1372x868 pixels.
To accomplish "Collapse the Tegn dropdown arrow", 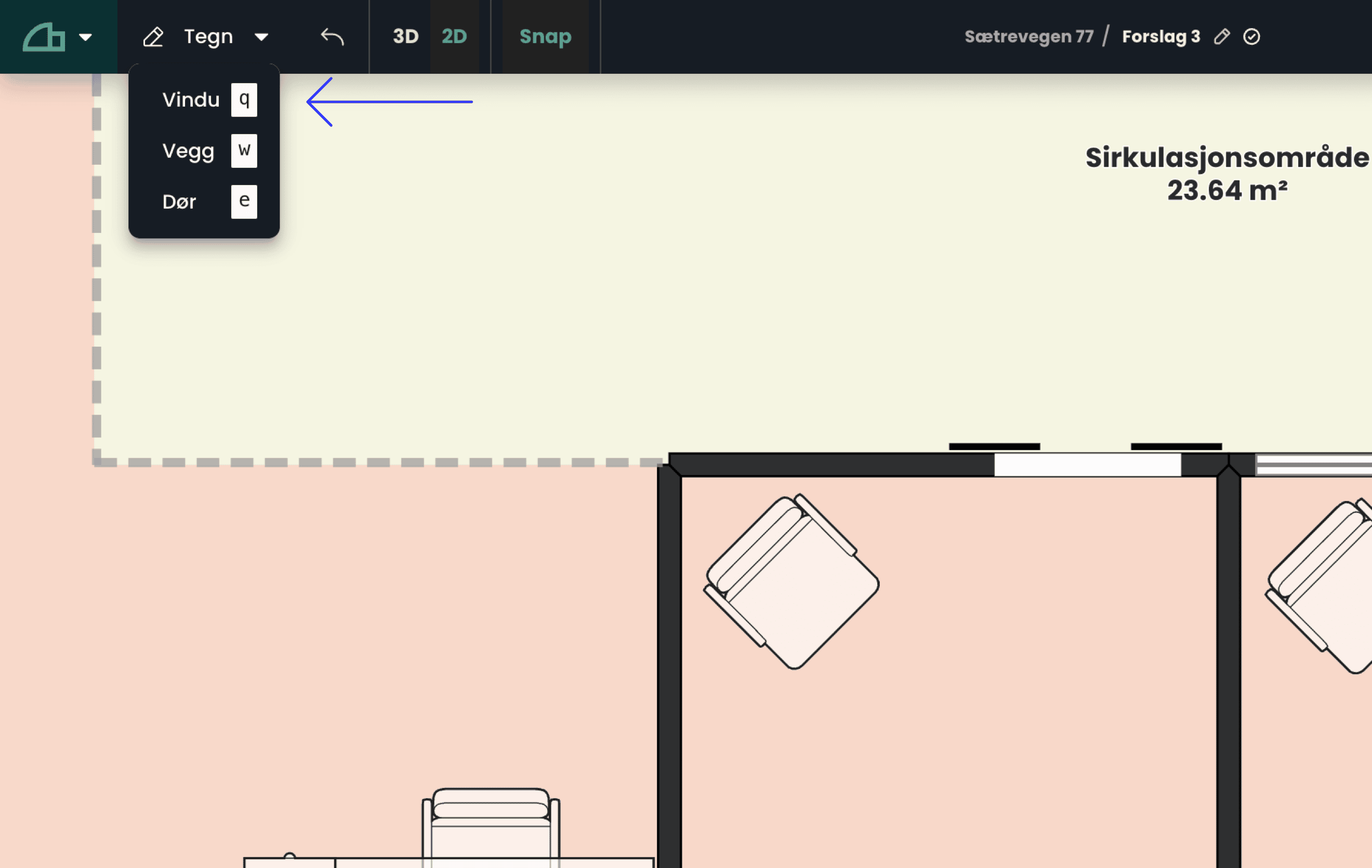I will point(261,37).
